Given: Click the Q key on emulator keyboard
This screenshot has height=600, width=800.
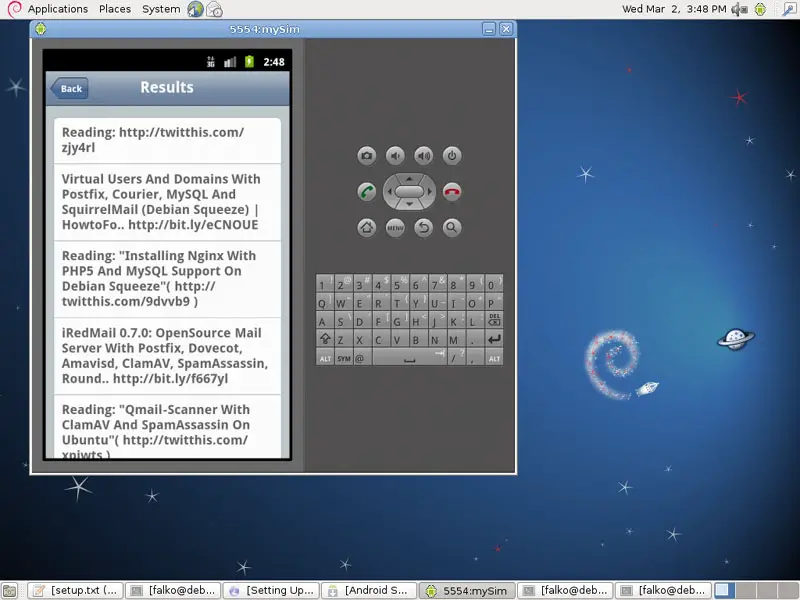Looking at the screenshot, I should point(325,302).
